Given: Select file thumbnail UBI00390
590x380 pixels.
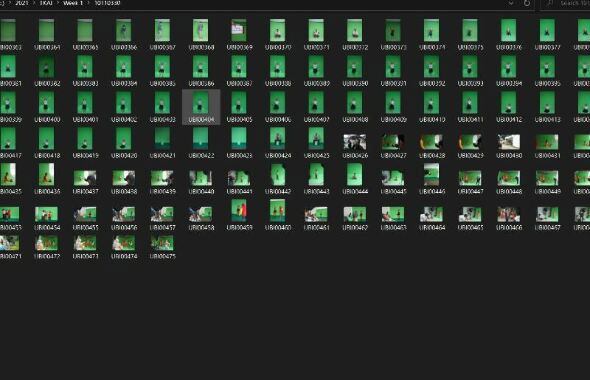Looking at the screenshot, I should 355,71.
